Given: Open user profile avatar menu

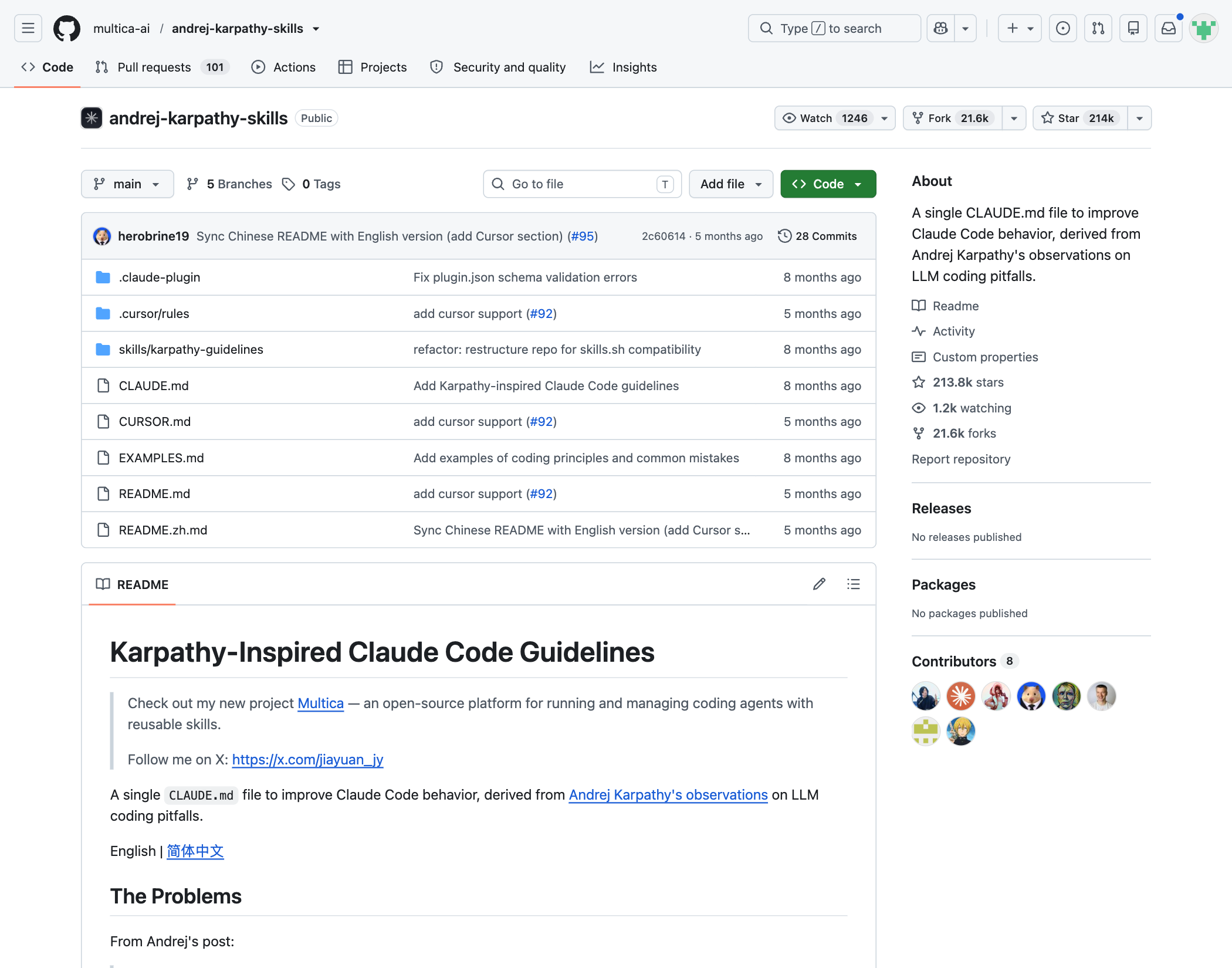Looking at the screenshot, I should [x=1204, y=28].
